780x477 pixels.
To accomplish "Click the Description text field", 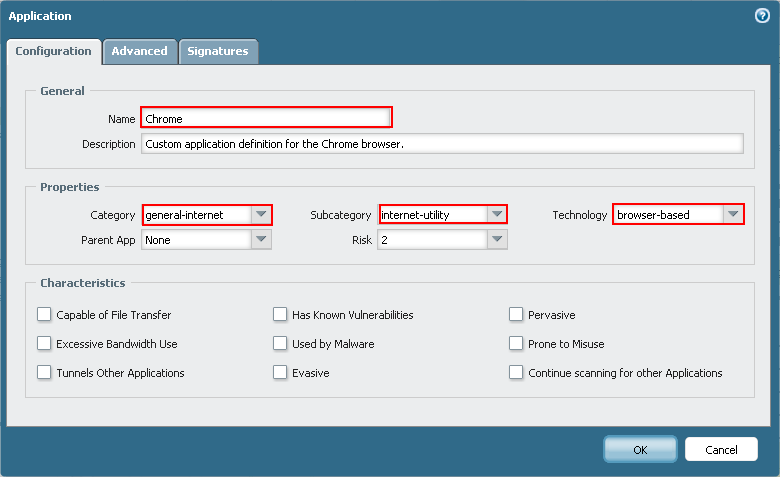I will 442,144.
